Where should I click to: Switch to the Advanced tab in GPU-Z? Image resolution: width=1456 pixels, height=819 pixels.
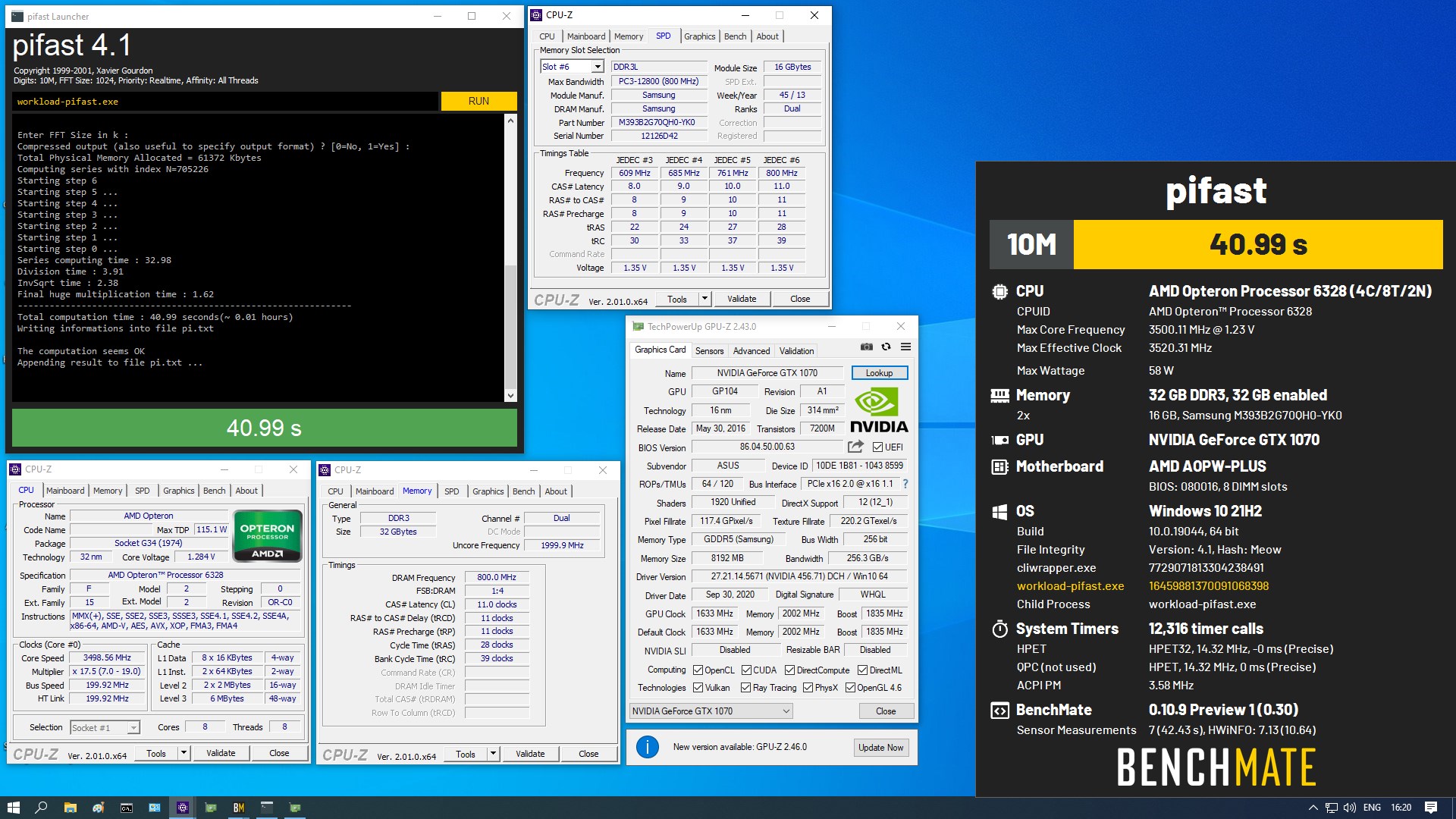click(x=752, y=351)
